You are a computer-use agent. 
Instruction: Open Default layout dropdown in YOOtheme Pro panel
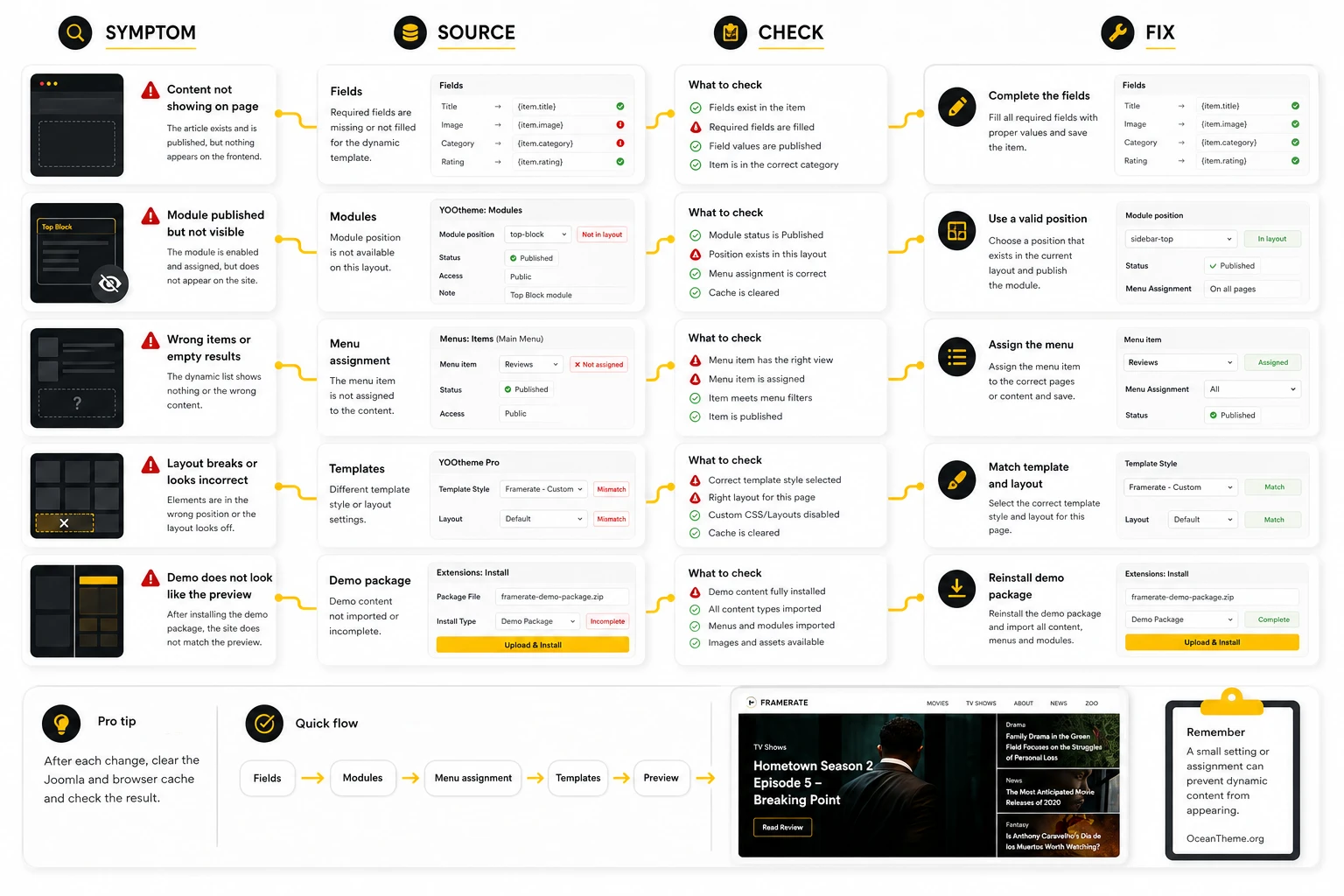tap(543, 519)
